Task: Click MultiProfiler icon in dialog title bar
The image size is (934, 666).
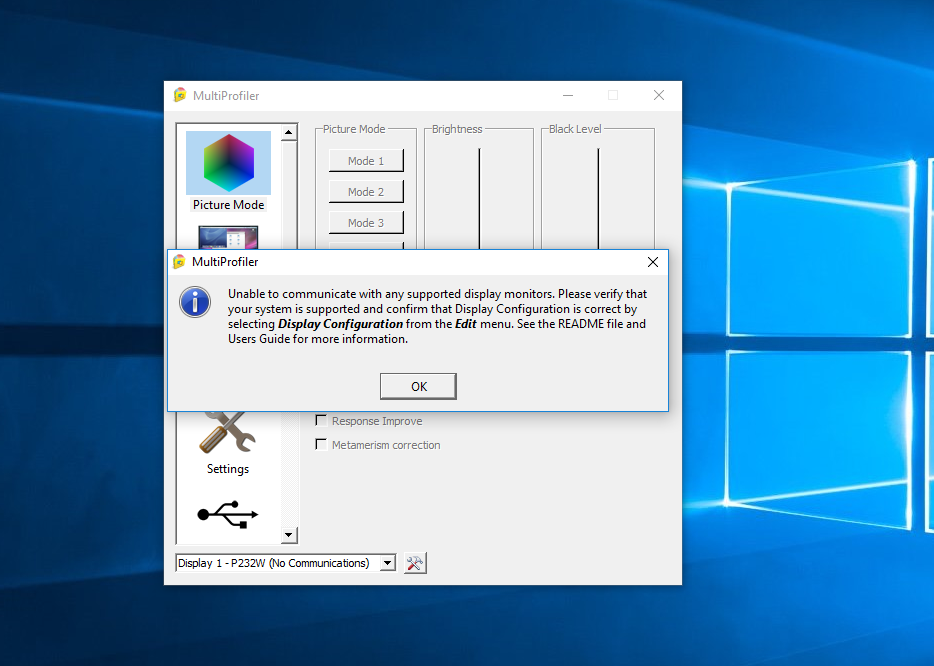Action: pyautogui.click(x=179, y=262)
